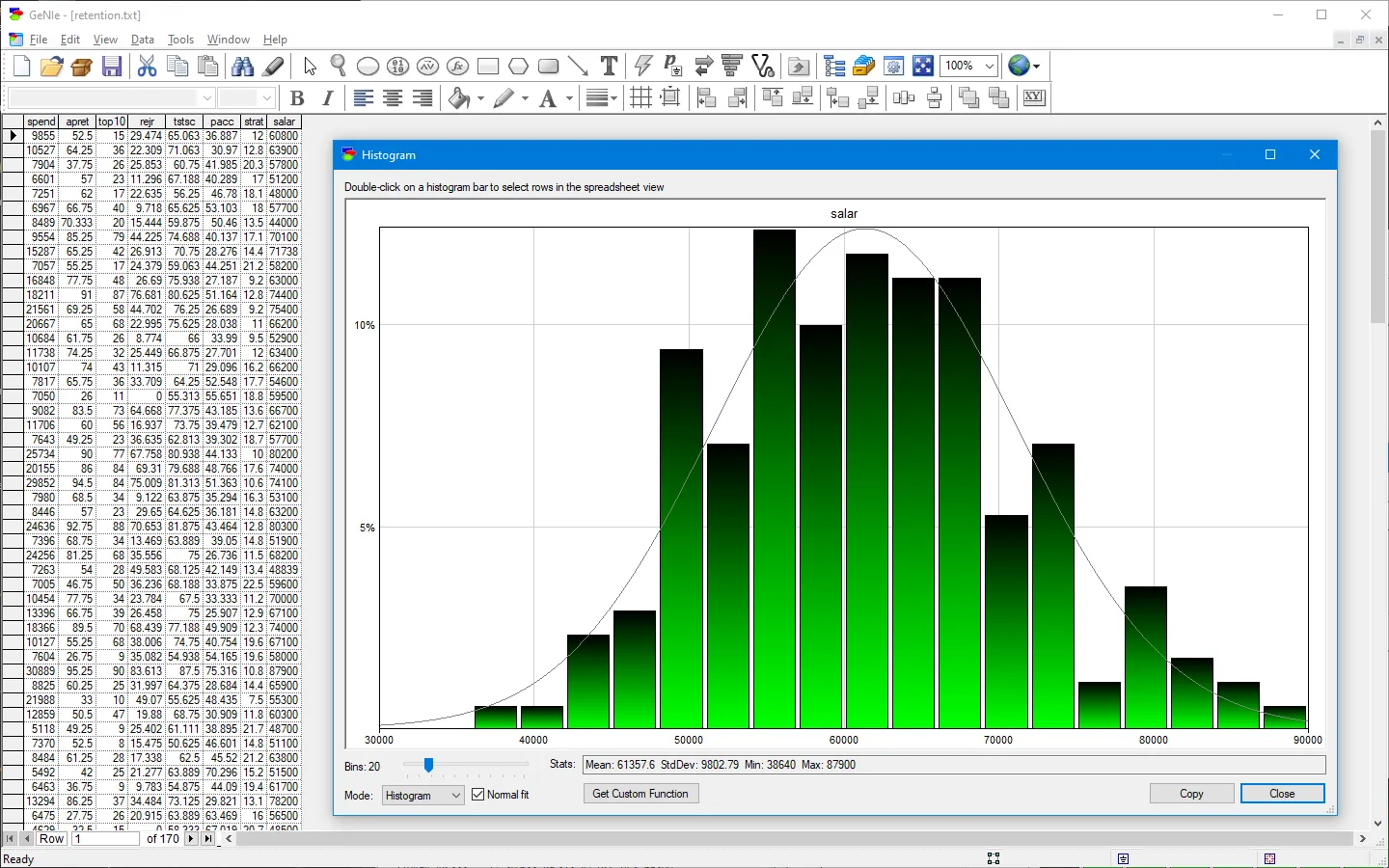Pick the Text box (T) tool

click(x=609, y=67)
